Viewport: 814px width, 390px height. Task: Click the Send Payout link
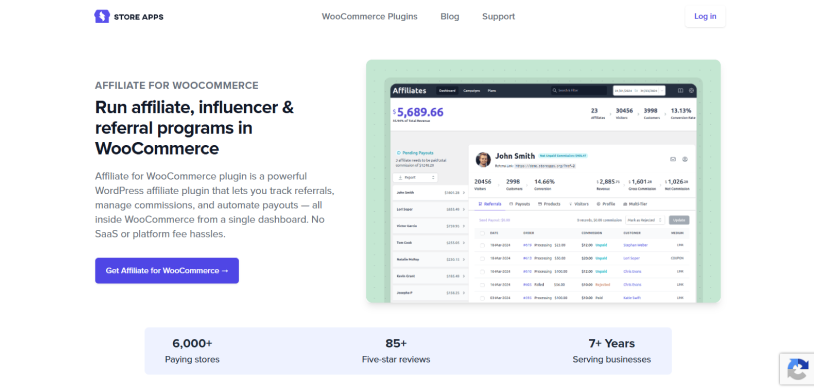494,220
